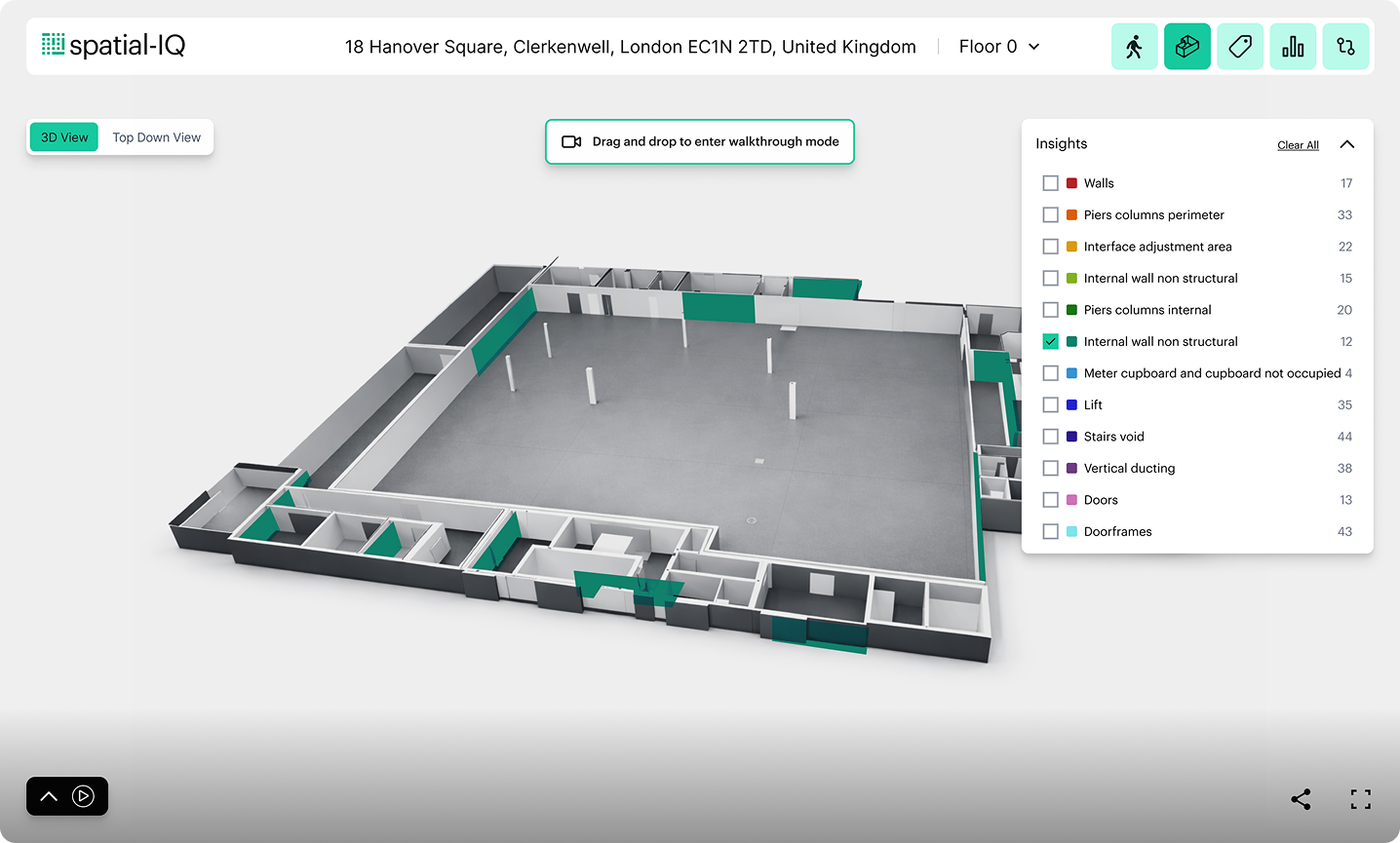1400x843 pixels.
Task: Open the Floor 0 dropdown
Action: (x=999, y=47)
